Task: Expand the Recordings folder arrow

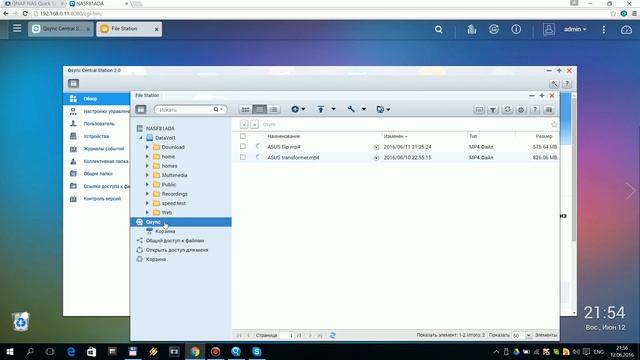Action: click(147, 194)
